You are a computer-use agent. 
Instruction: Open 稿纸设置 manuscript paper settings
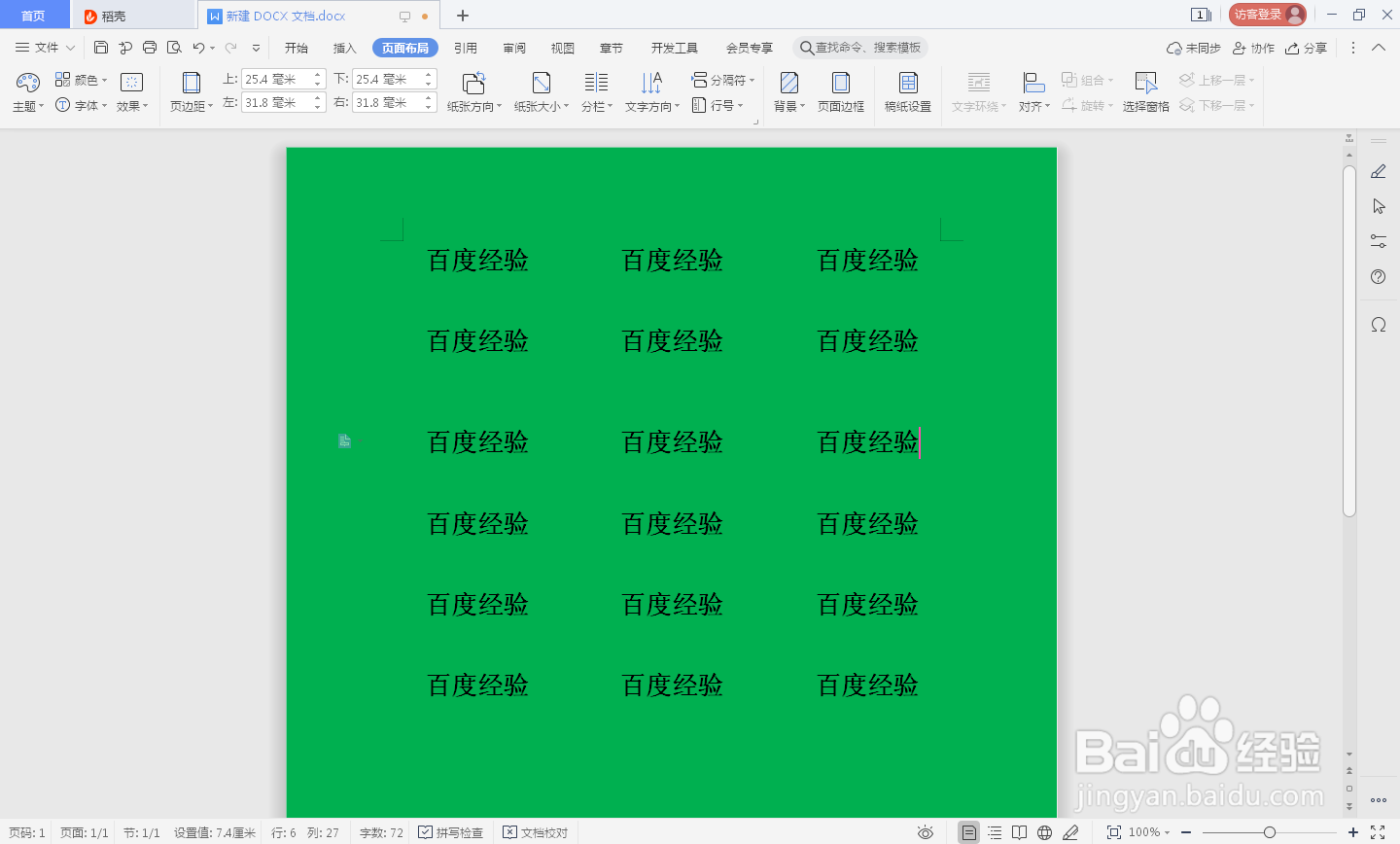pos(908,92)
